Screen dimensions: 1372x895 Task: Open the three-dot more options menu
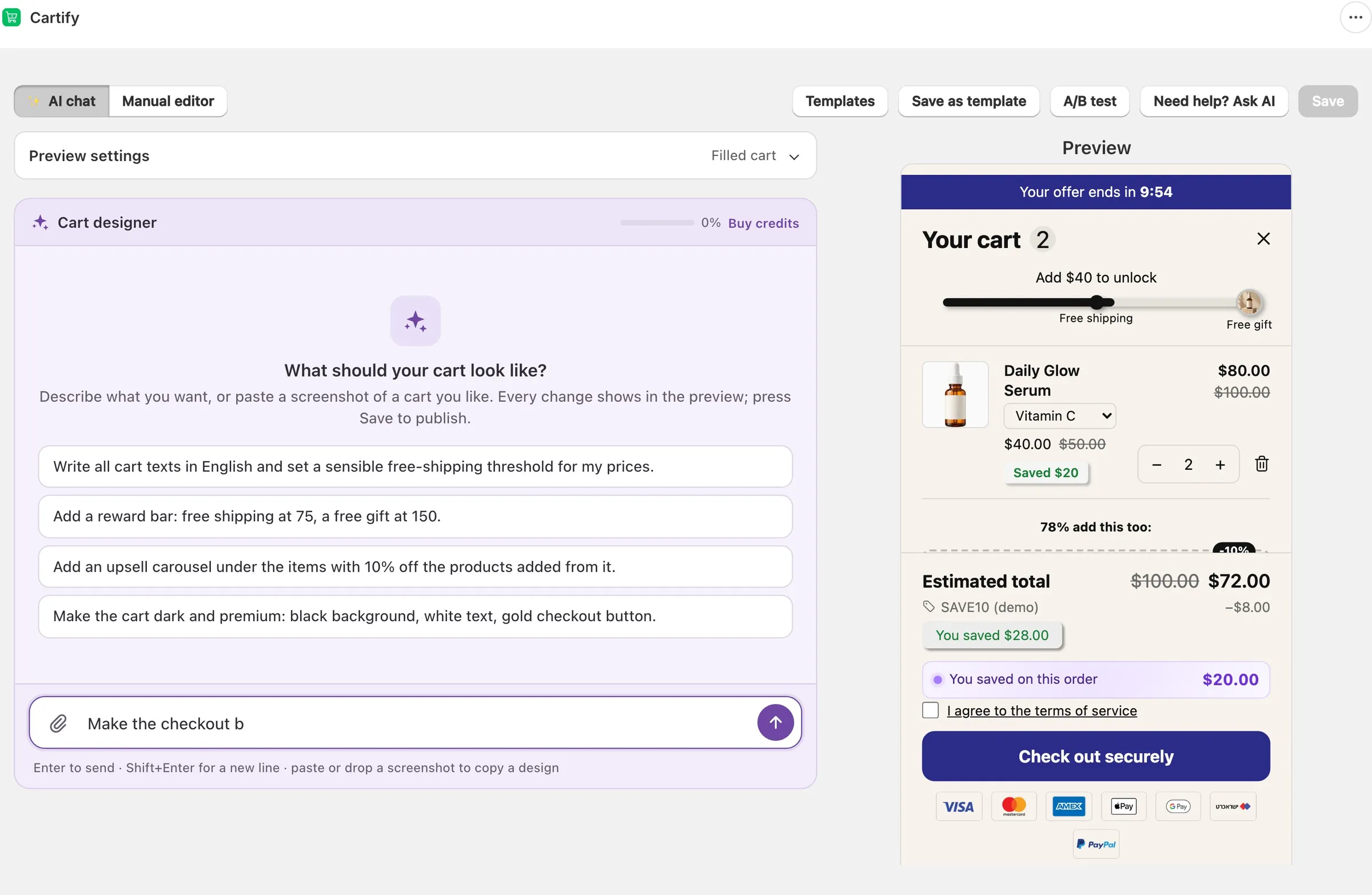tap(1355, 17)
